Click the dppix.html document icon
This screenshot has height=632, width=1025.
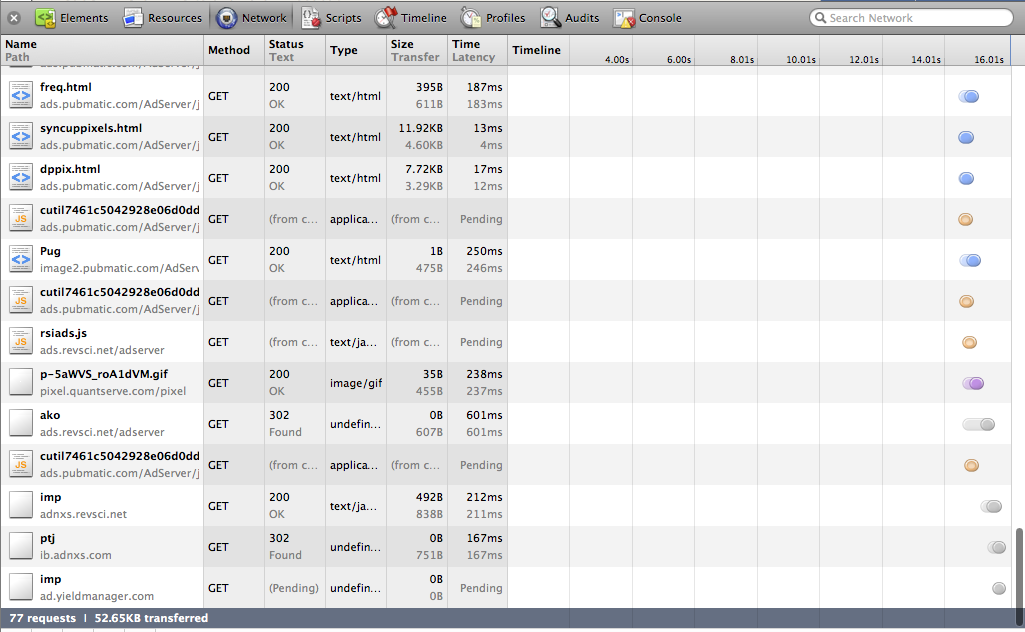coord(21,178)
